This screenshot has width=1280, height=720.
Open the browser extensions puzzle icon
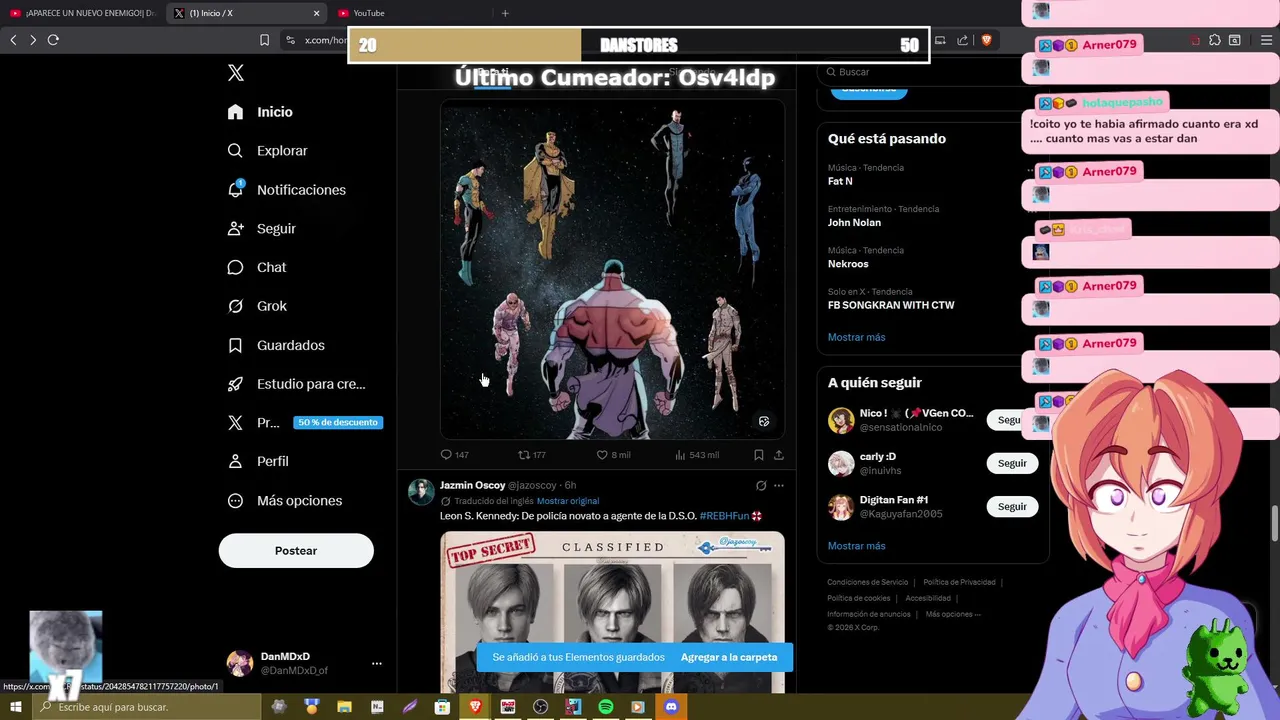pyautogui.click(x=1214, y=40)
